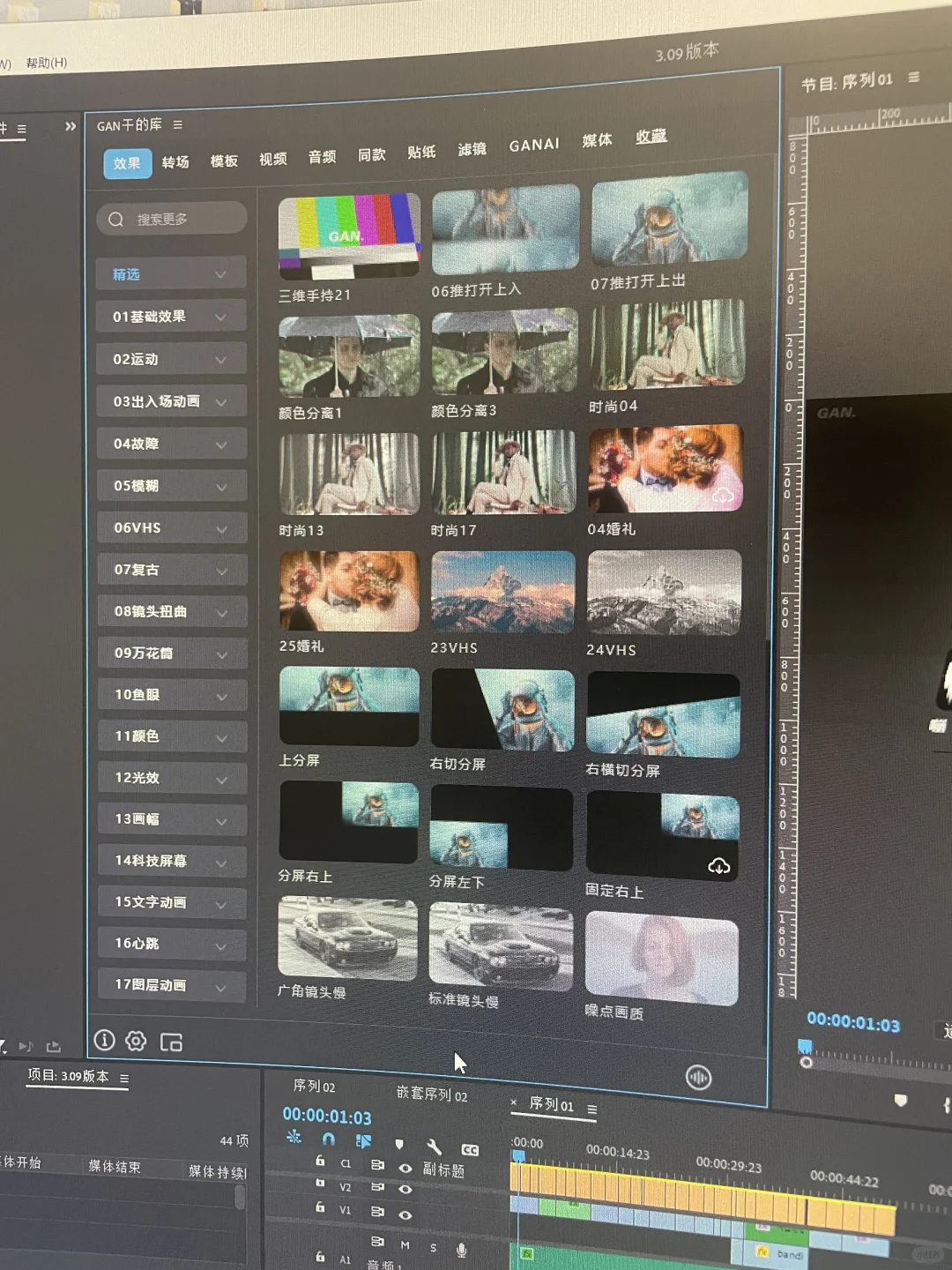Image resolution: width=952 pixels, height=1270 pixels.
Task: Click the info icon at the panel's bottom left
Action: coord(104,1041)
